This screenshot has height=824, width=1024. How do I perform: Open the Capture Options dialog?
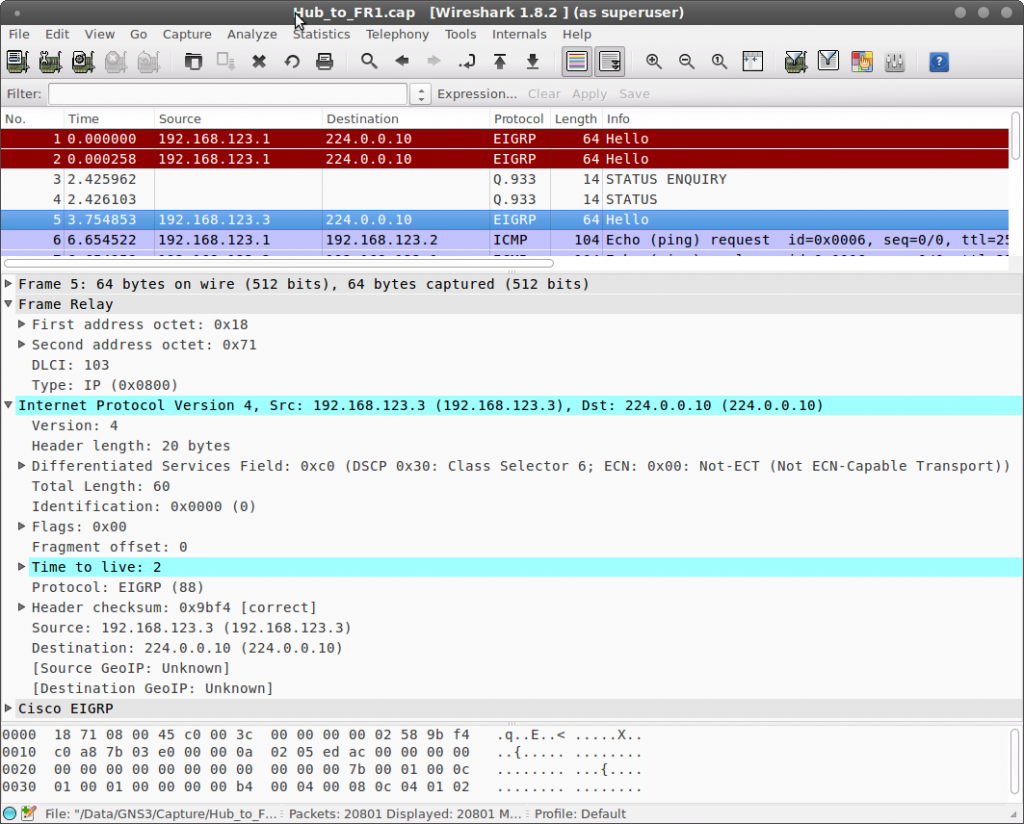(x=50, y=61)
